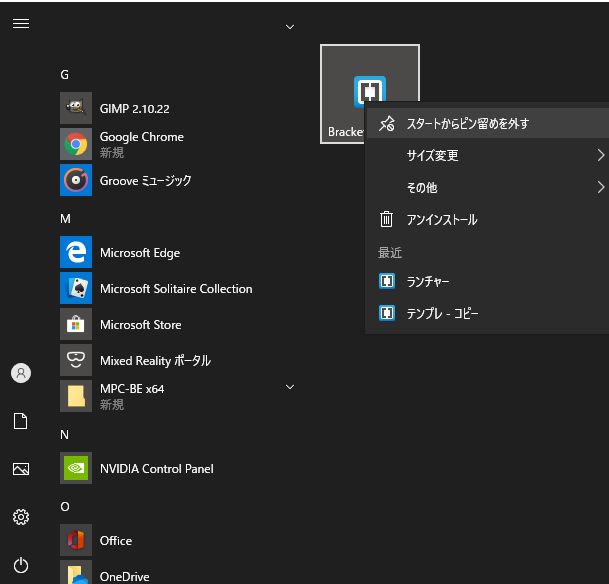Viewport: 609px width, 584px height.
Task: Click the N section letter header
Action: tap(64, 435)
